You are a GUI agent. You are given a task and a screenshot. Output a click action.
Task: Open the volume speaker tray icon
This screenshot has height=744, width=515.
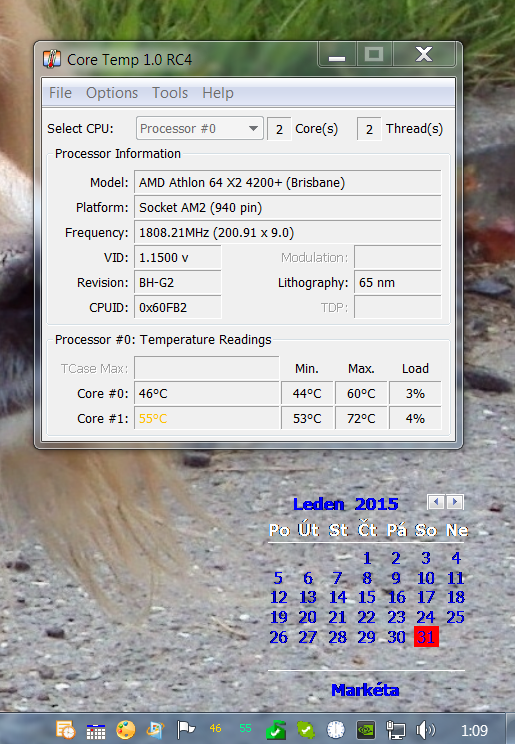click(426, 730)
